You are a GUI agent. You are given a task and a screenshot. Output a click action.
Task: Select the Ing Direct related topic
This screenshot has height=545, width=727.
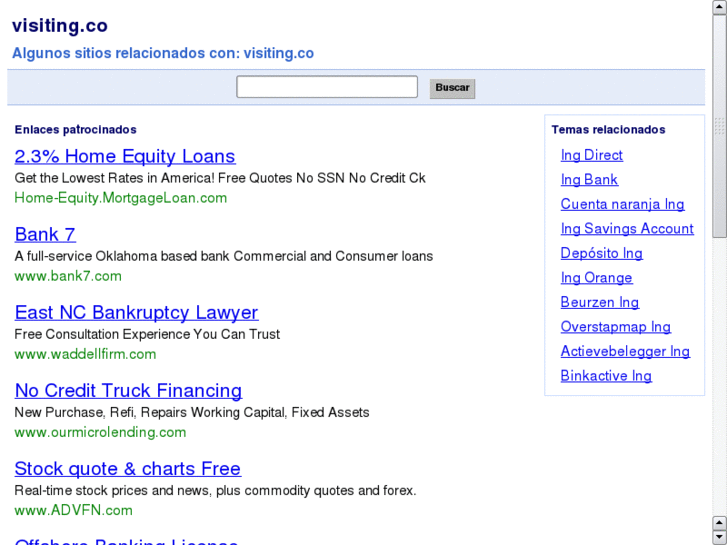[592, 155]
